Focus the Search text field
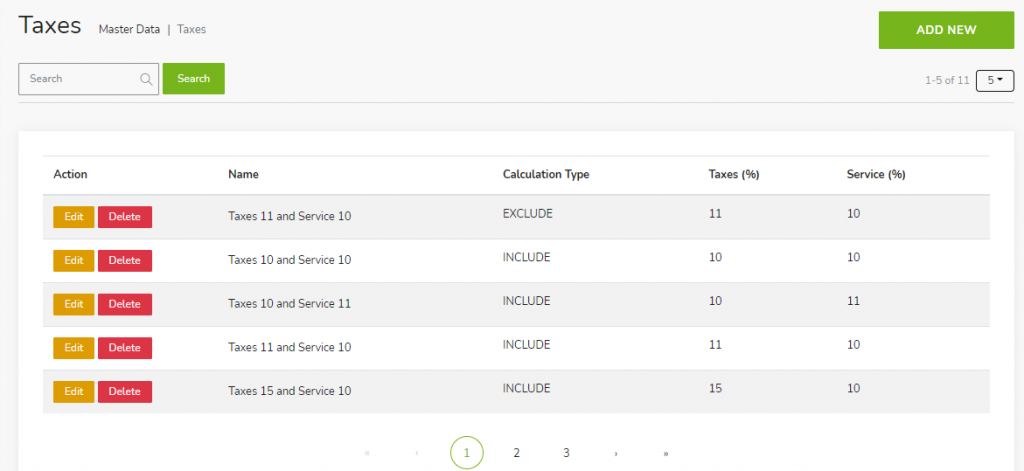The width and height of the screenshot is (1024, 471). (x=88, y=79)
